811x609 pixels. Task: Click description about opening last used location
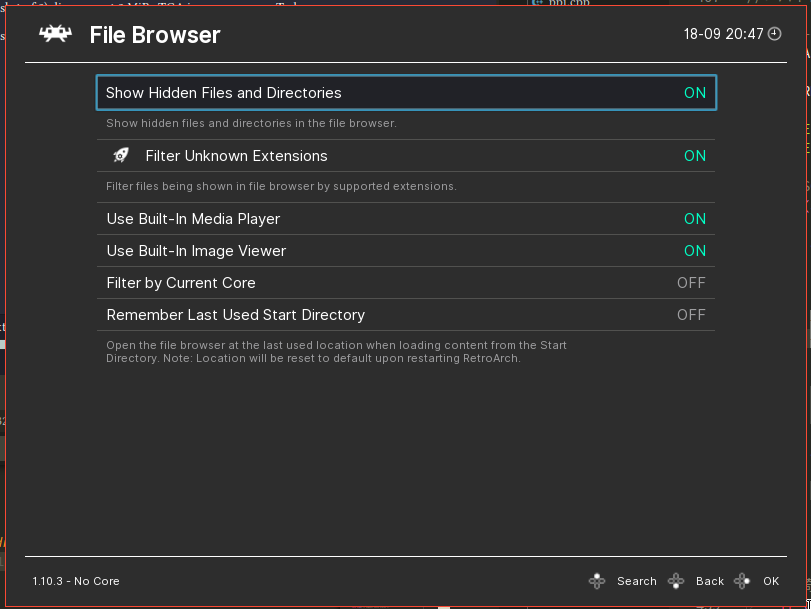pyautogui.click(x=336, y=352)
